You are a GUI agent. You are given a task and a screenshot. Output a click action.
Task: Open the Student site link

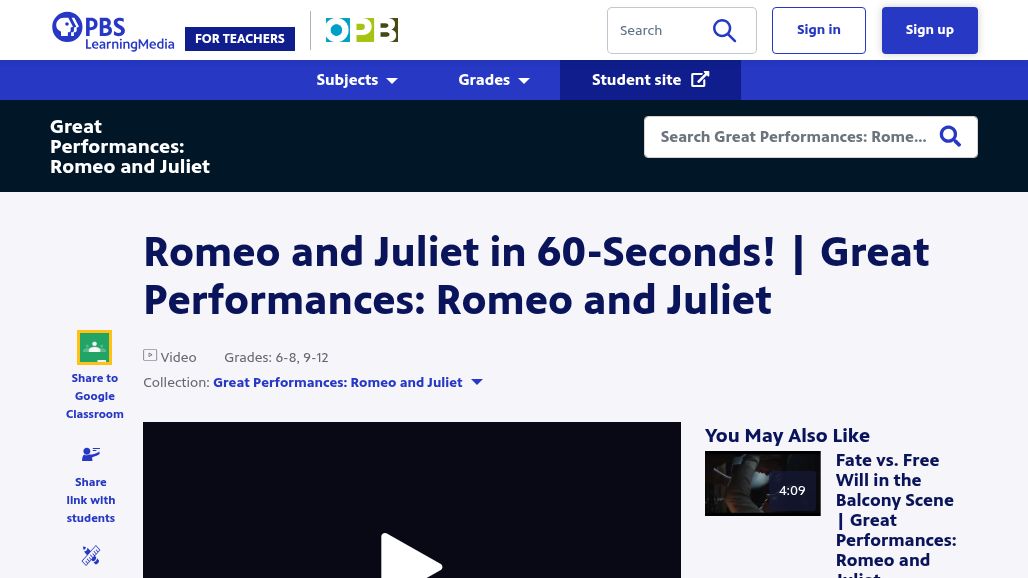pyautogui.click(x=650, y=80)
